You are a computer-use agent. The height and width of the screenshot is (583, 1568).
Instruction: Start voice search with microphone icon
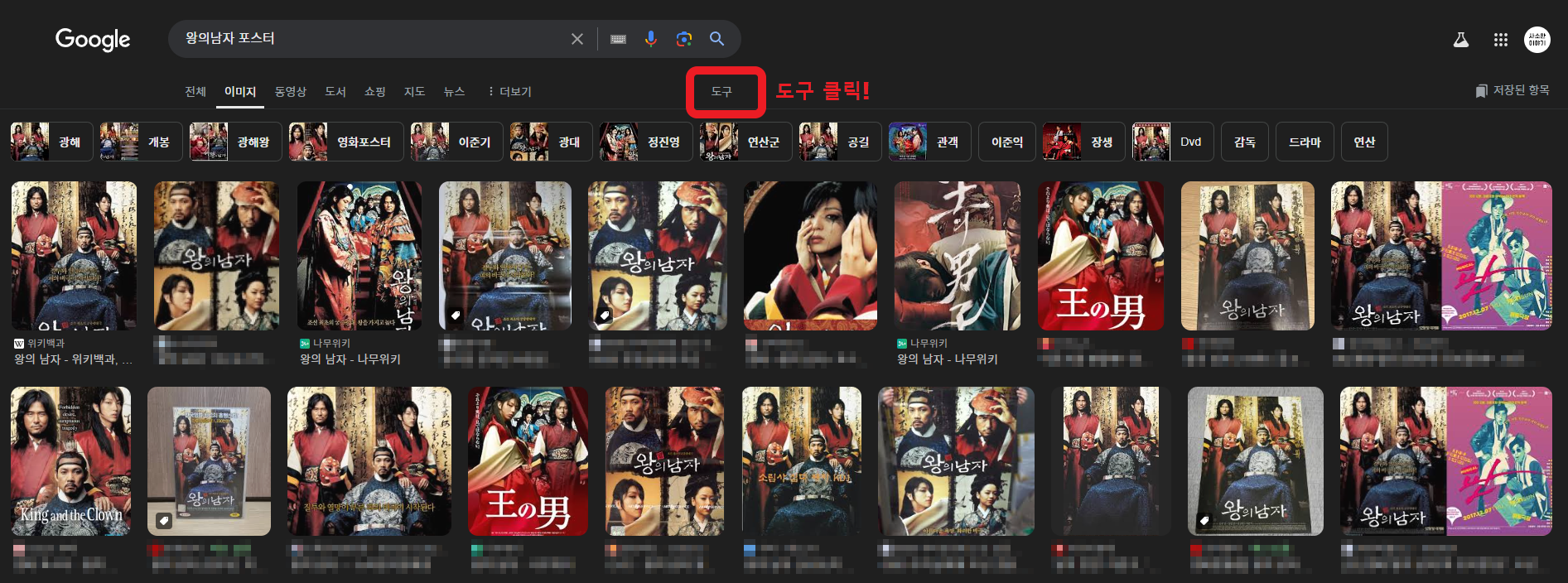pyautogui.click(x=651, y=39)
